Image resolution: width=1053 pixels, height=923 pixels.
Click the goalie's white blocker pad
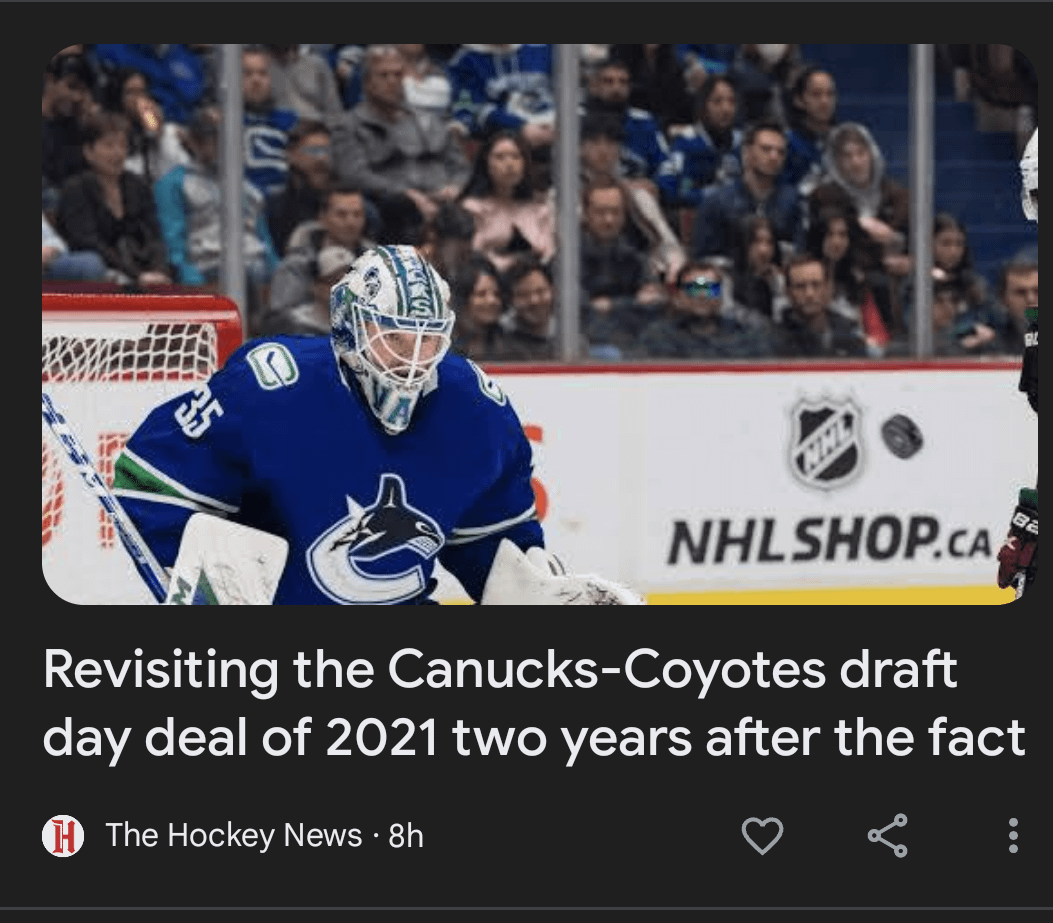pyautogui.click(x=228, y=560)
